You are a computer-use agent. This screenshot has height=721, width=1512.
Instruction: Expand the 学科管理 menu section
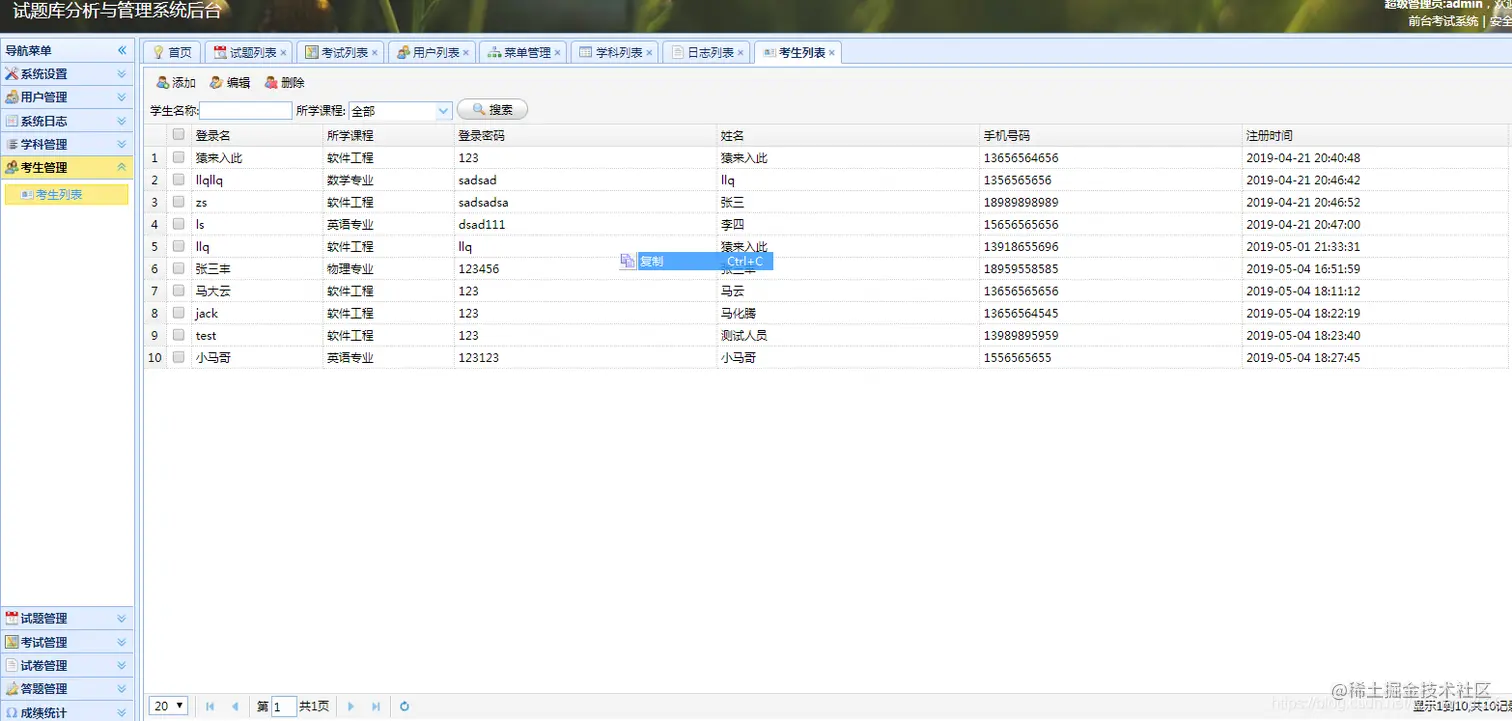tap(122, 144)
